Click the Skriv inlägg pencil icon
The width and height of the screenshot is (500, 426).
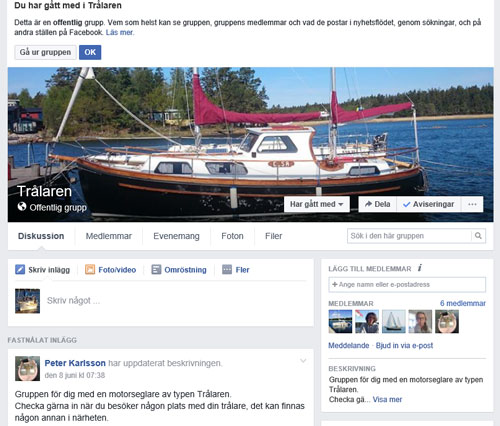20,269
